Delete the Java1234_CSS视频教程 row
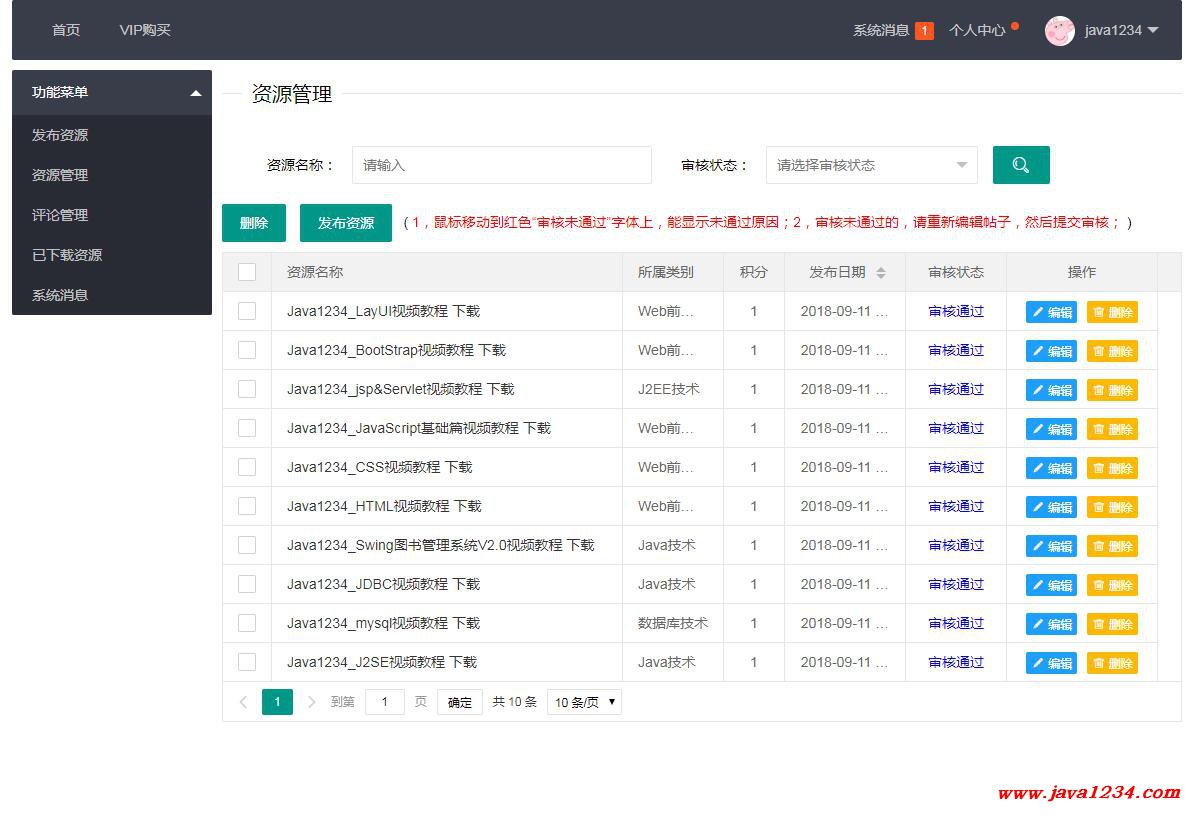 (1112, 468)
